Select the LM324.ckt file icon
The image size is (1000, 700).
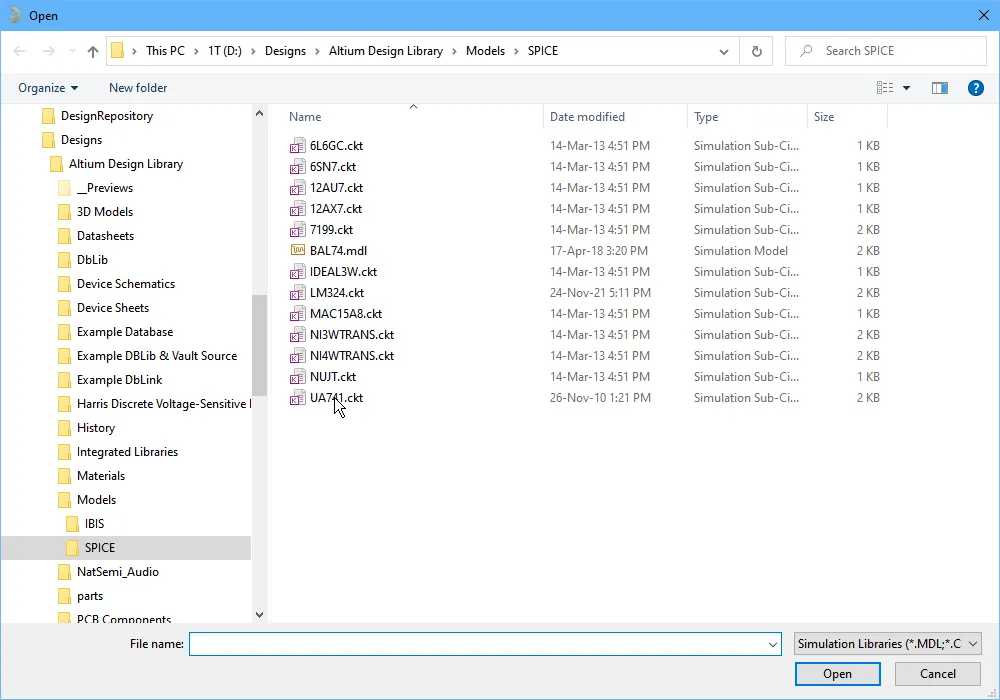tap(297, 293)
